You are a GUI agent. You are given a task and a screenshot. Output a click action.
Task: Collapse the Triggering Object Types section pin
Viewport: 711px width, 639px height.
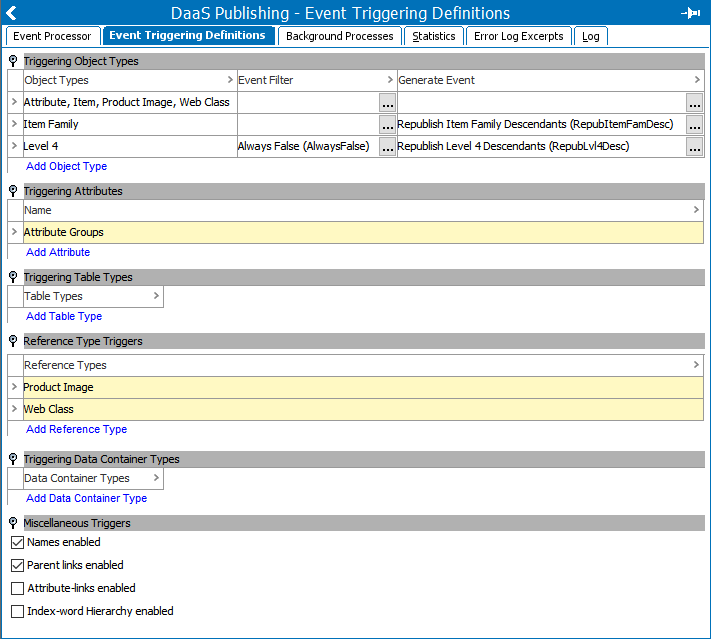(13, 61)
